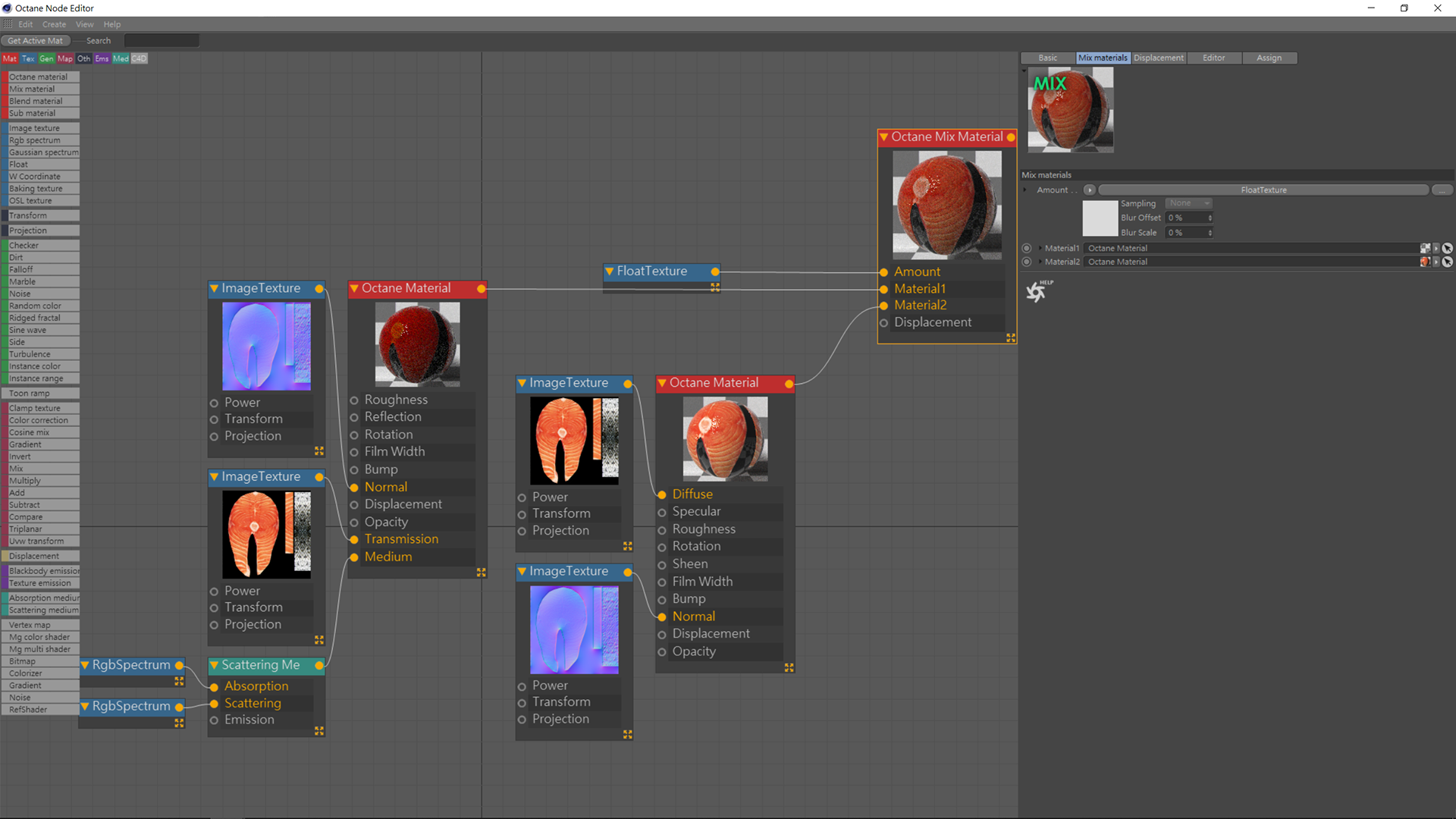Switch to the Displacement tab
This screenshot has width=1456, height=819.
(1159, 58)
